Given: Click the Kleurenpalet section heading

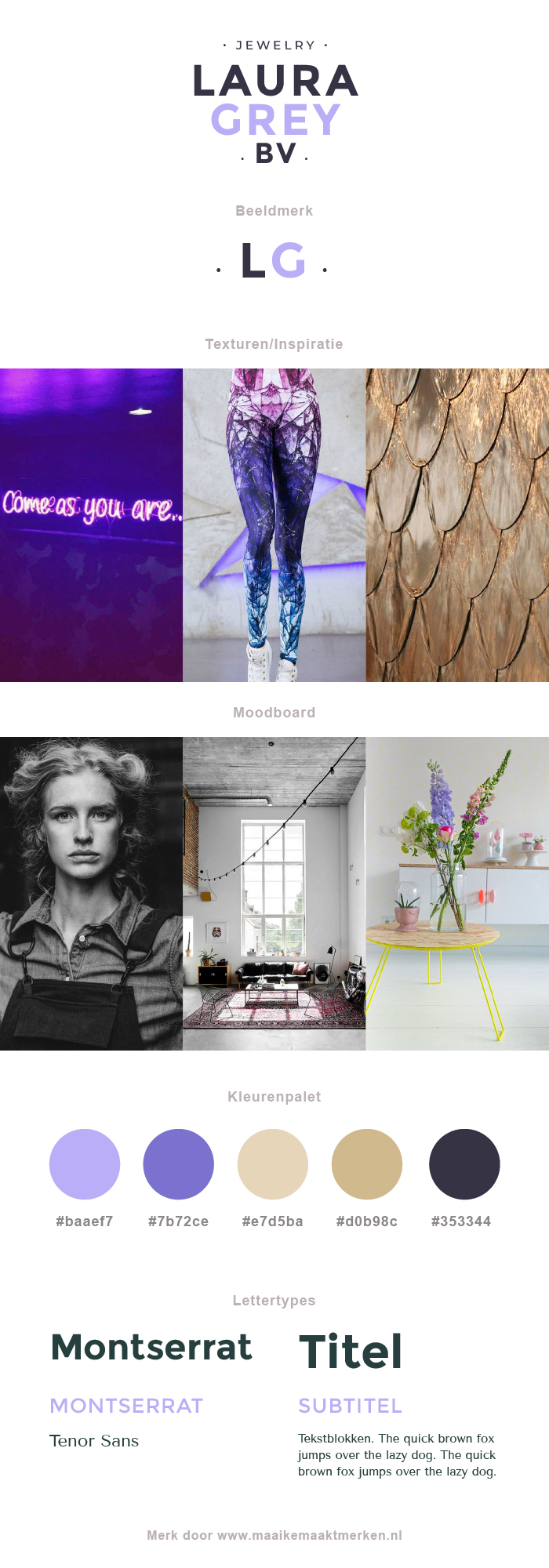Looking at the screenshot, I should 274,1097.
